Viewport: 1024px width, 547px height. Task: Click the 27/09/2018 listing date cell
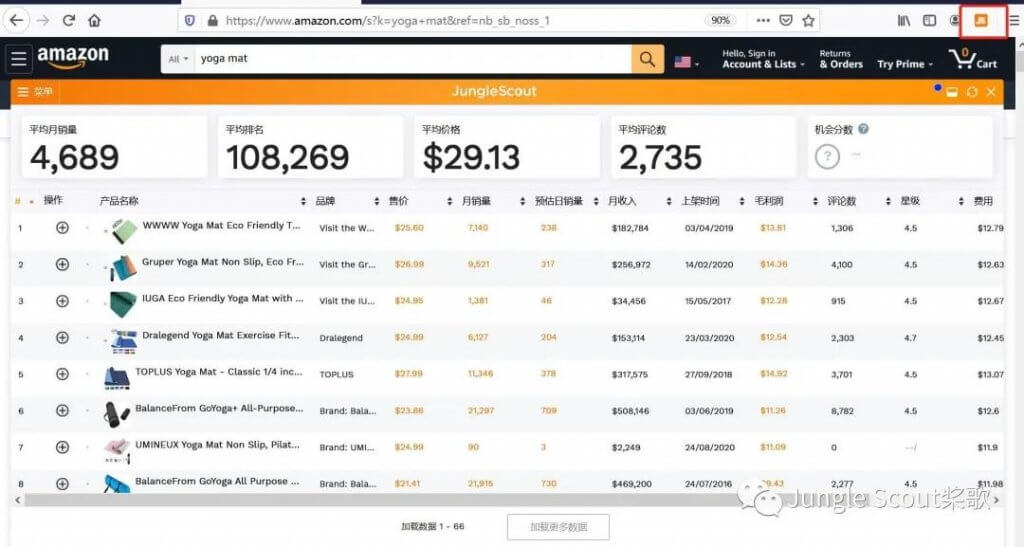(709, 375)
